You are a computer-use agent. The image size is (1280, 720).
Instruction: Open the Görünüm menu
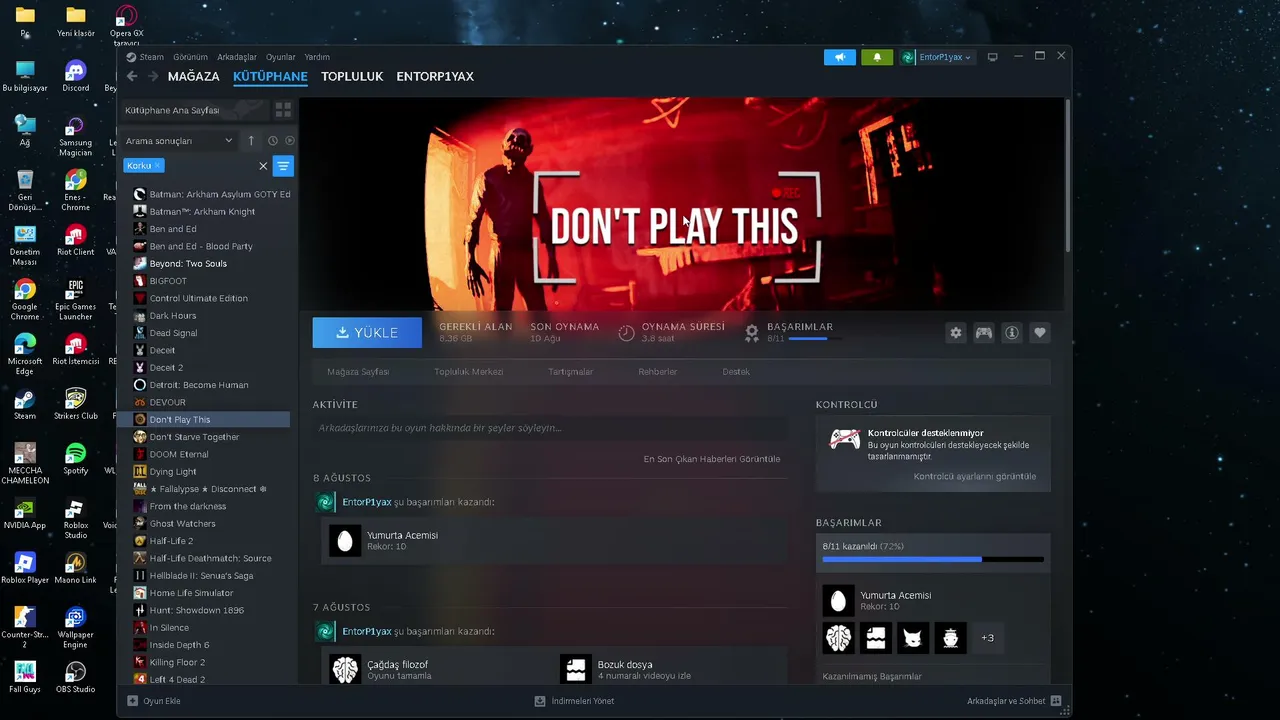[x=190, y=57]
